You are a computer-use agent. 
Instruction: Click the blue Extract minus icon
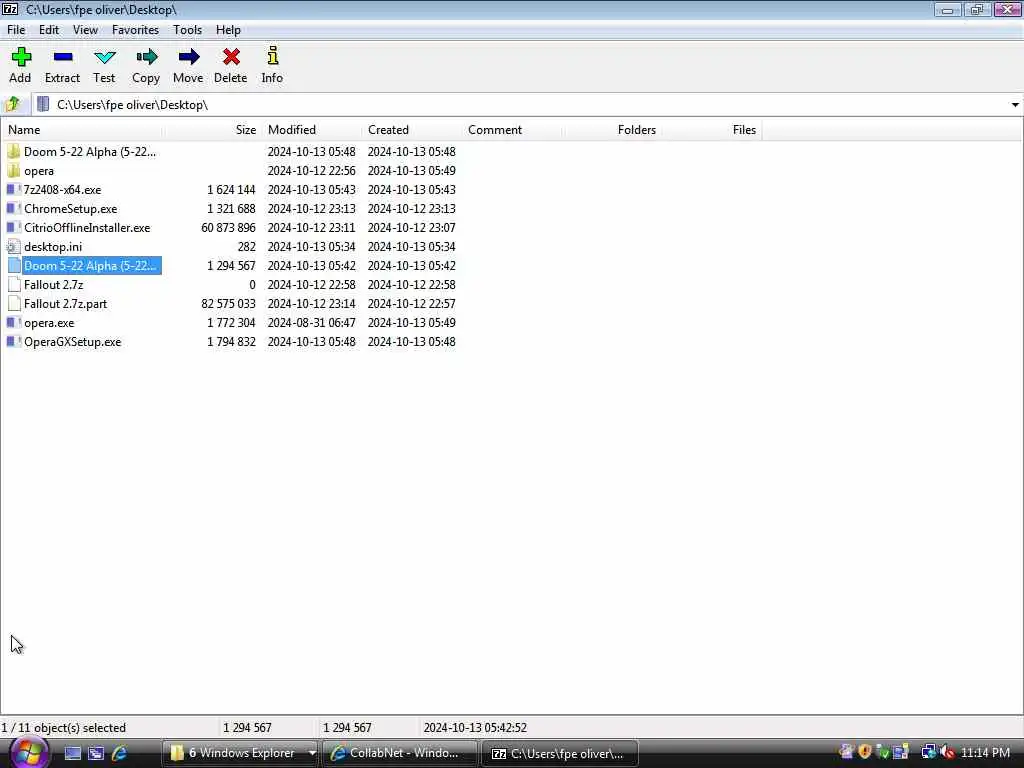[63, 57]
